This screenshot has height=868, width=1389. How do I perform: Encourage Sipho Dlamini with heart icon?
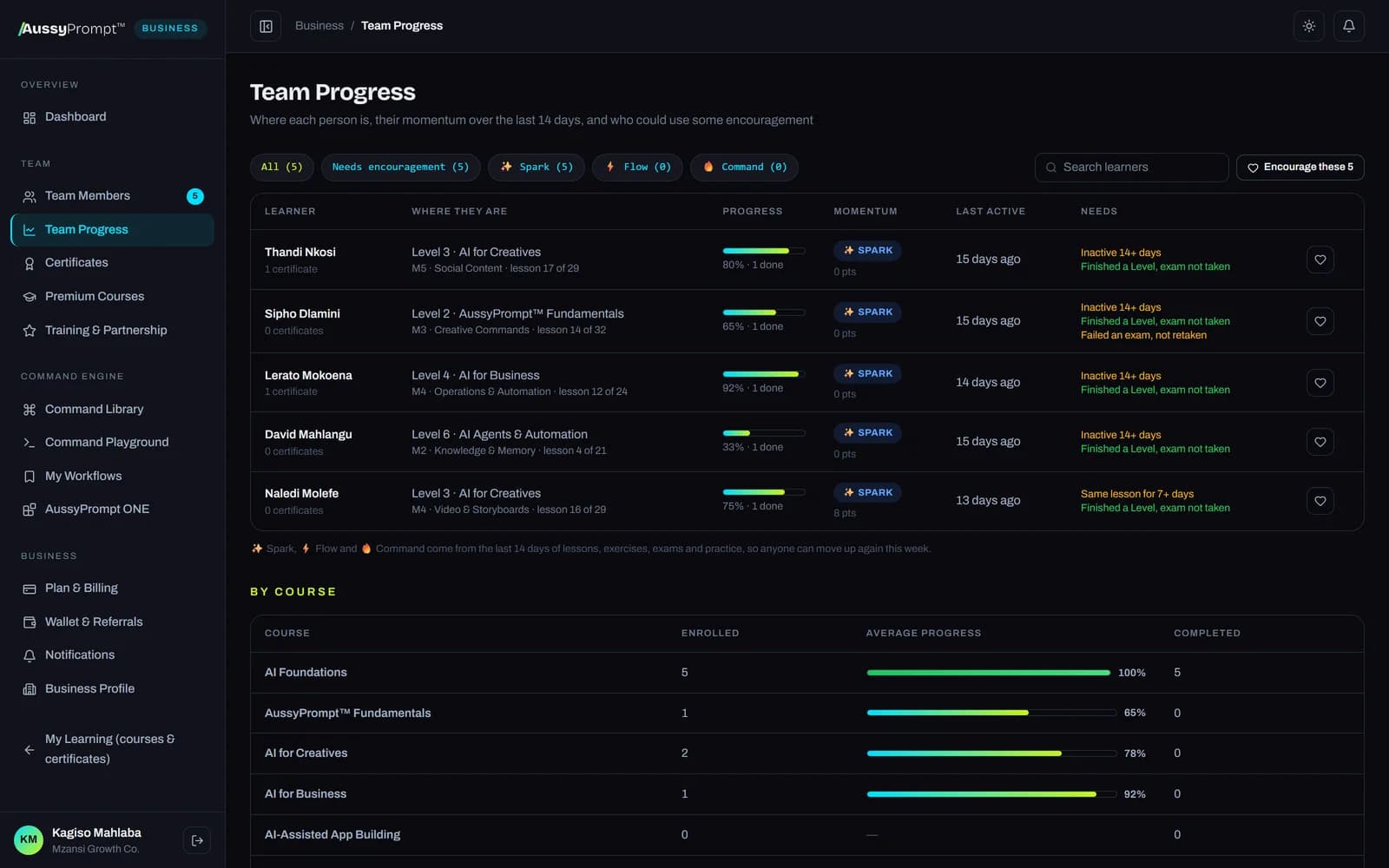point(1320,321)
